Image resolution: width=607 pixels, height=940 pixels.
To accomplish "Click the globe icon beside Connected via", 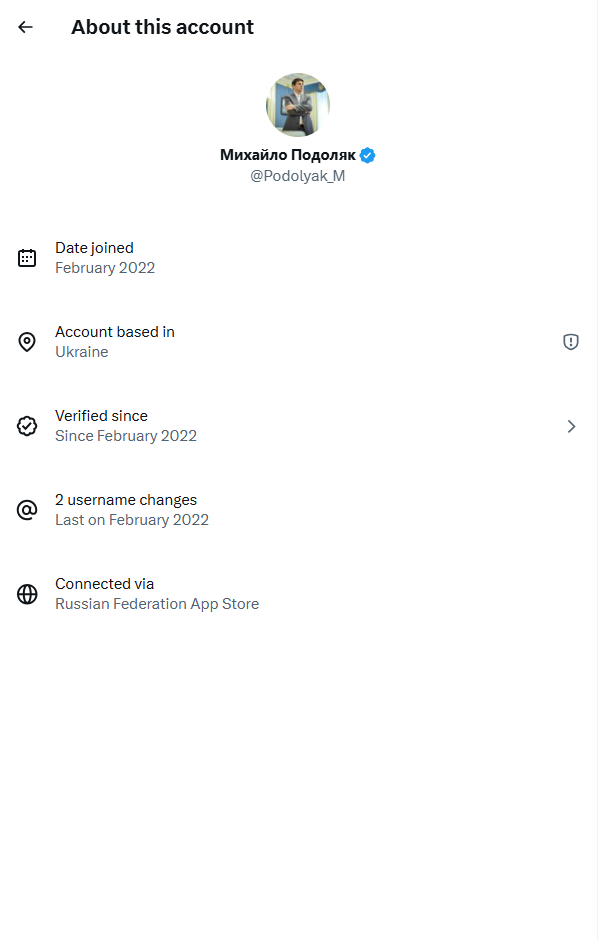I will [x=27, y=594].
